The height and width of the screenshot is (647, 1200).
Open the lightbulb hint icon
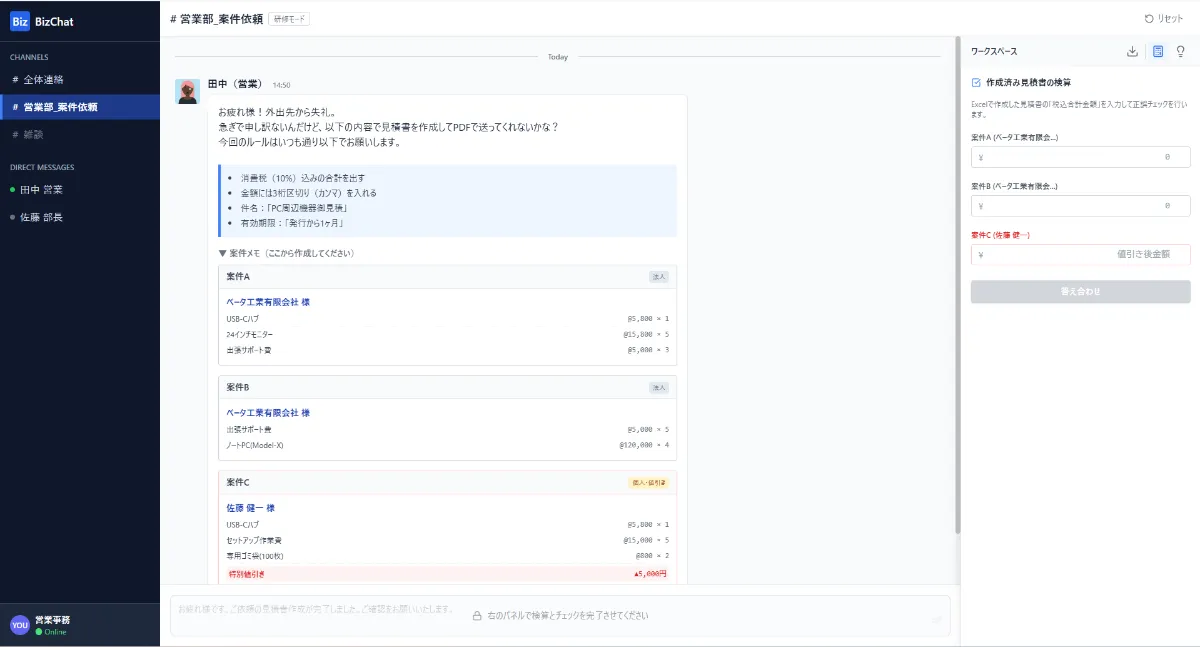tap(1181, 52)
